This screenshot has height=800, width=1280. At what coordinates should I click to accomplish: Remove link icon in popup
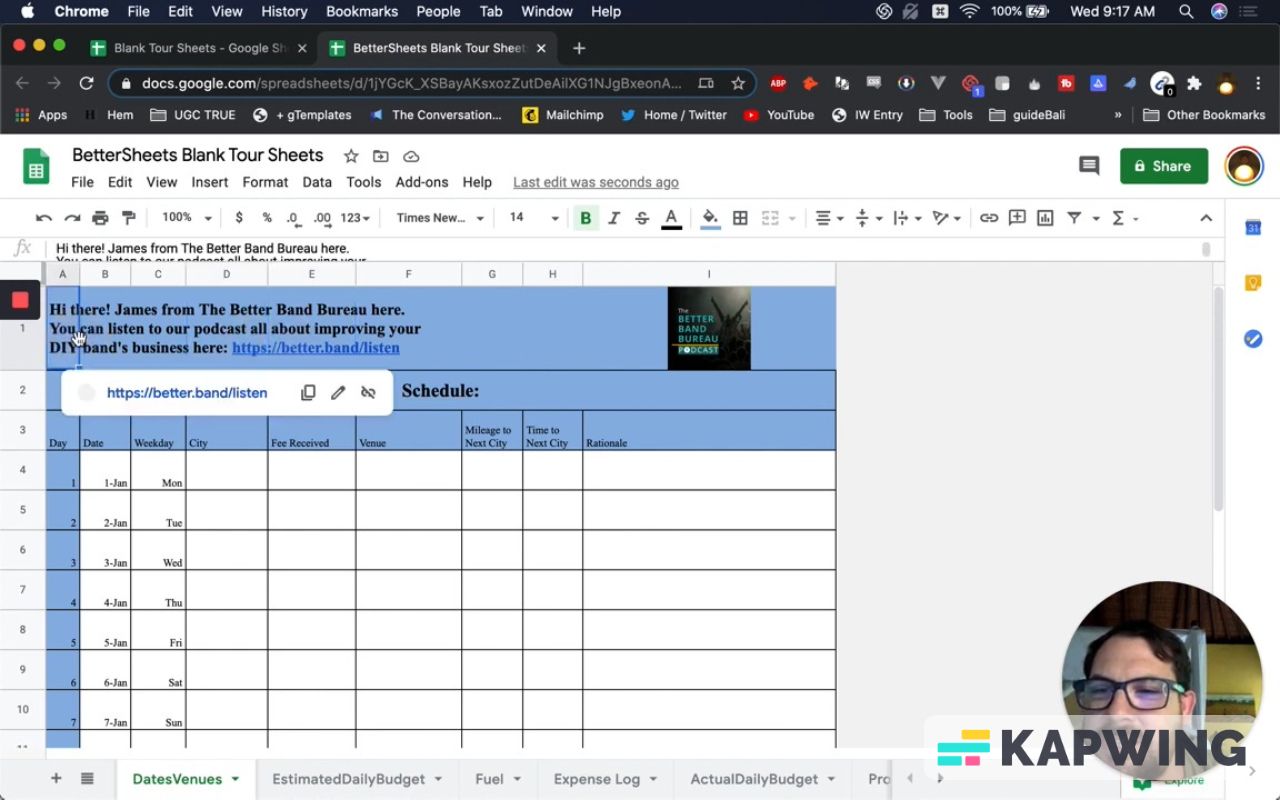point(368,393)
